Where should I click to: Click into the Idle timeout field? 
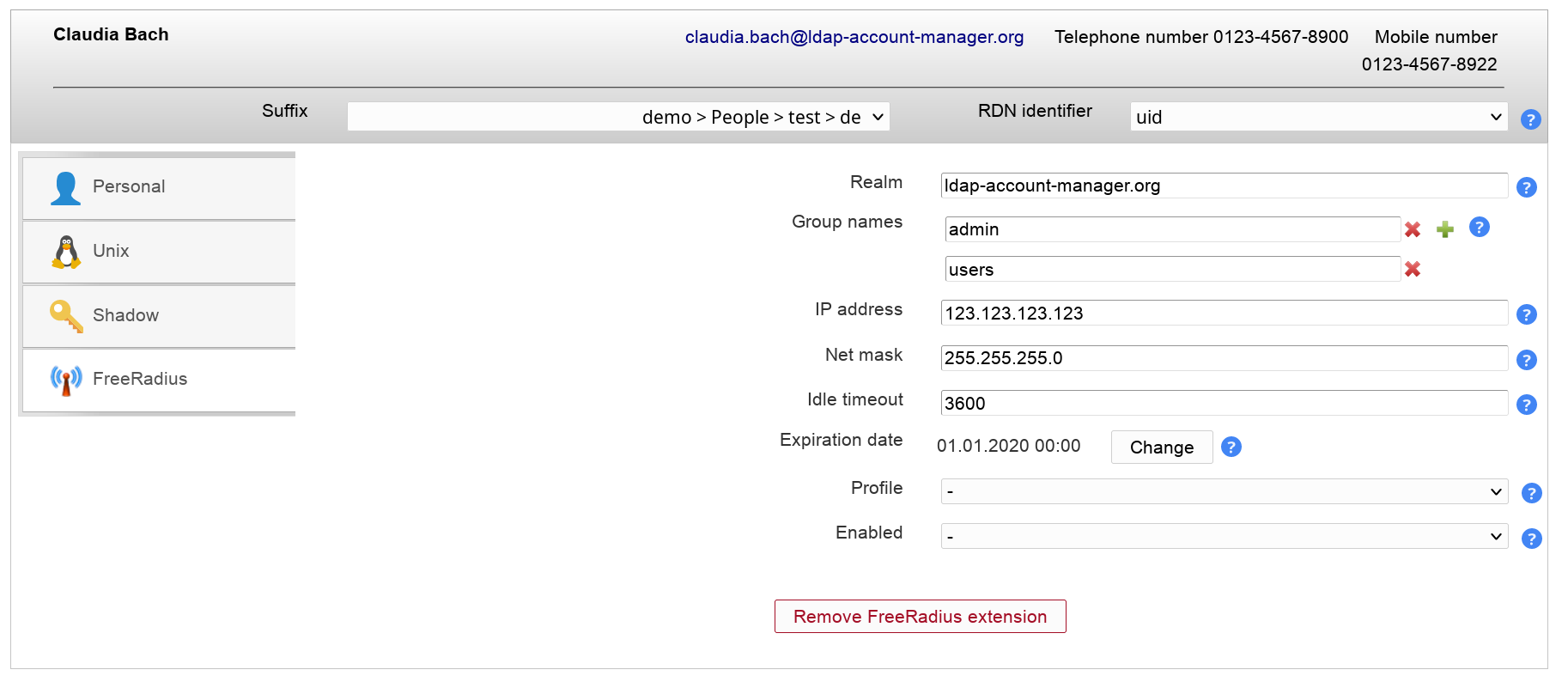coord(1224,403)
